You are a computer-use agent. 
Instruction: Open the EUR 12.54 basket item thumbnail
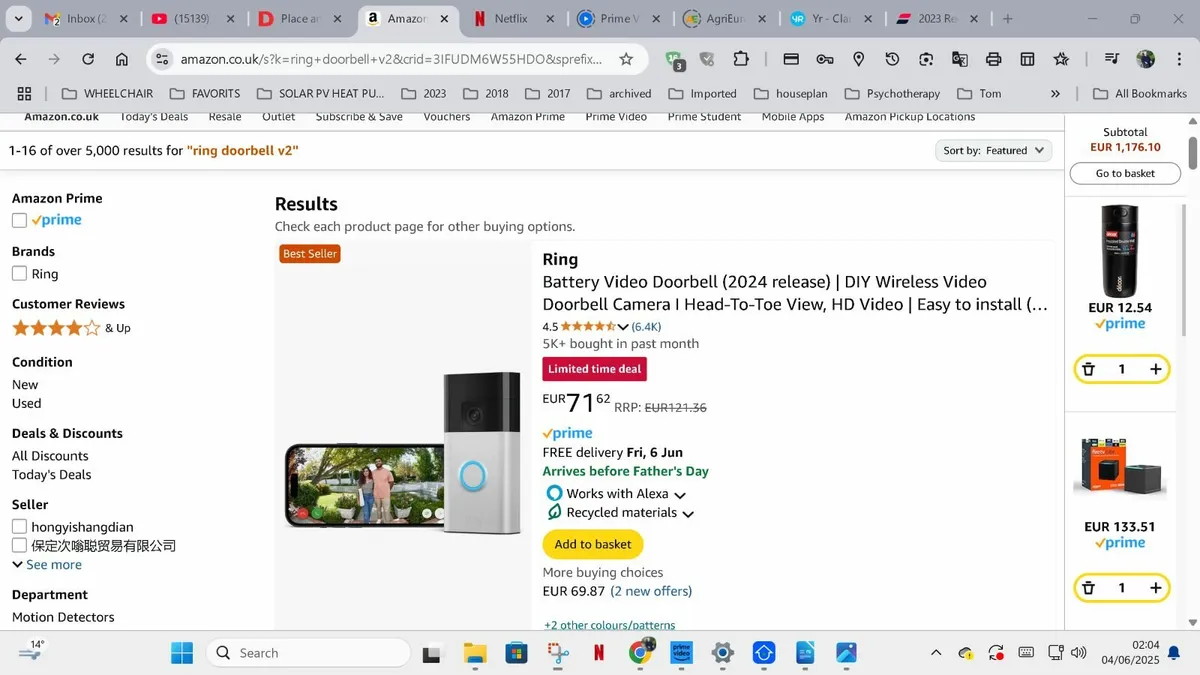coord(1121,250)
